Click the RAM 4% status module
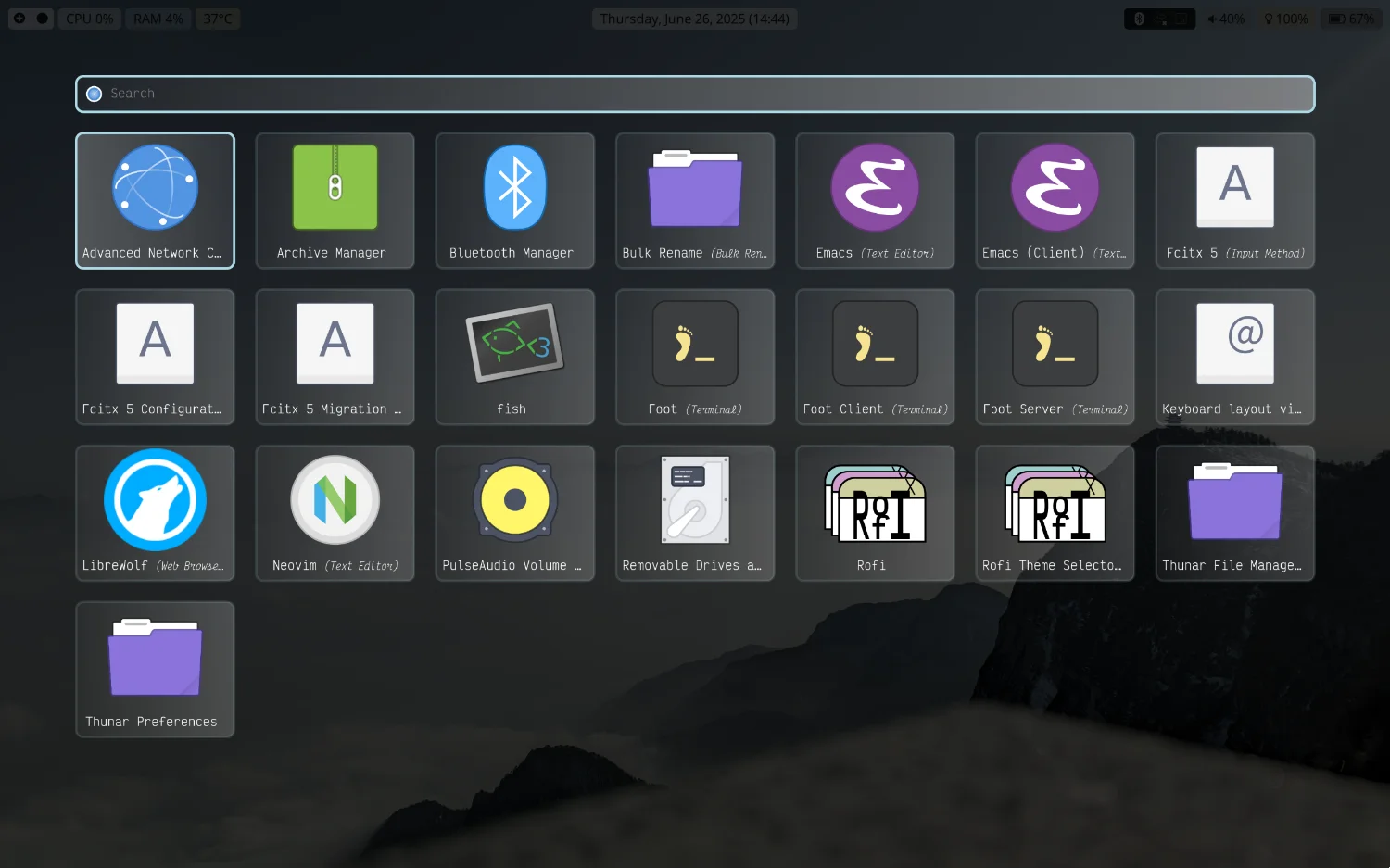 point(158,19)
